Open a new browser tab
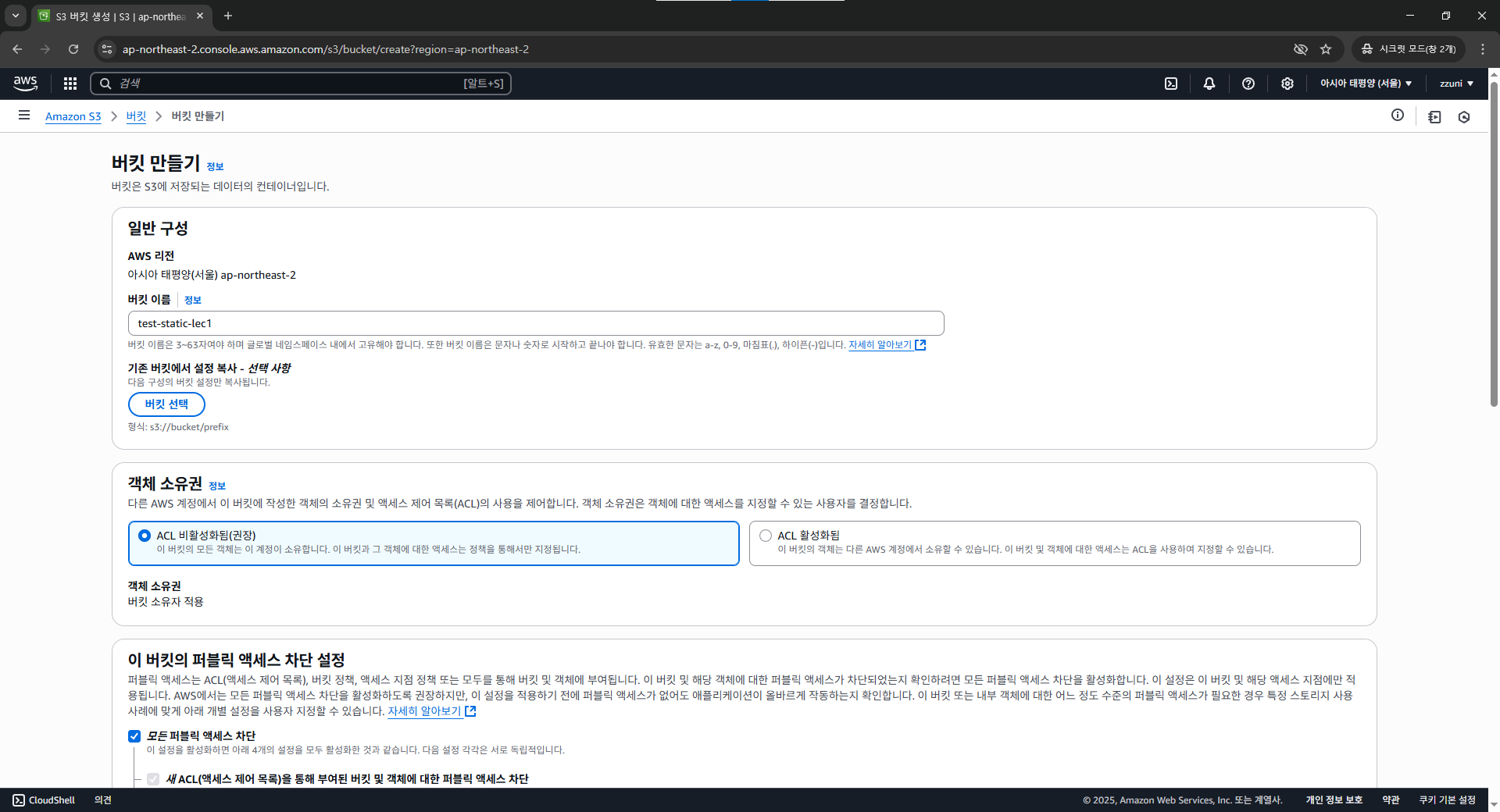The width and height of the screenshot is (1500, 812). 228,16
